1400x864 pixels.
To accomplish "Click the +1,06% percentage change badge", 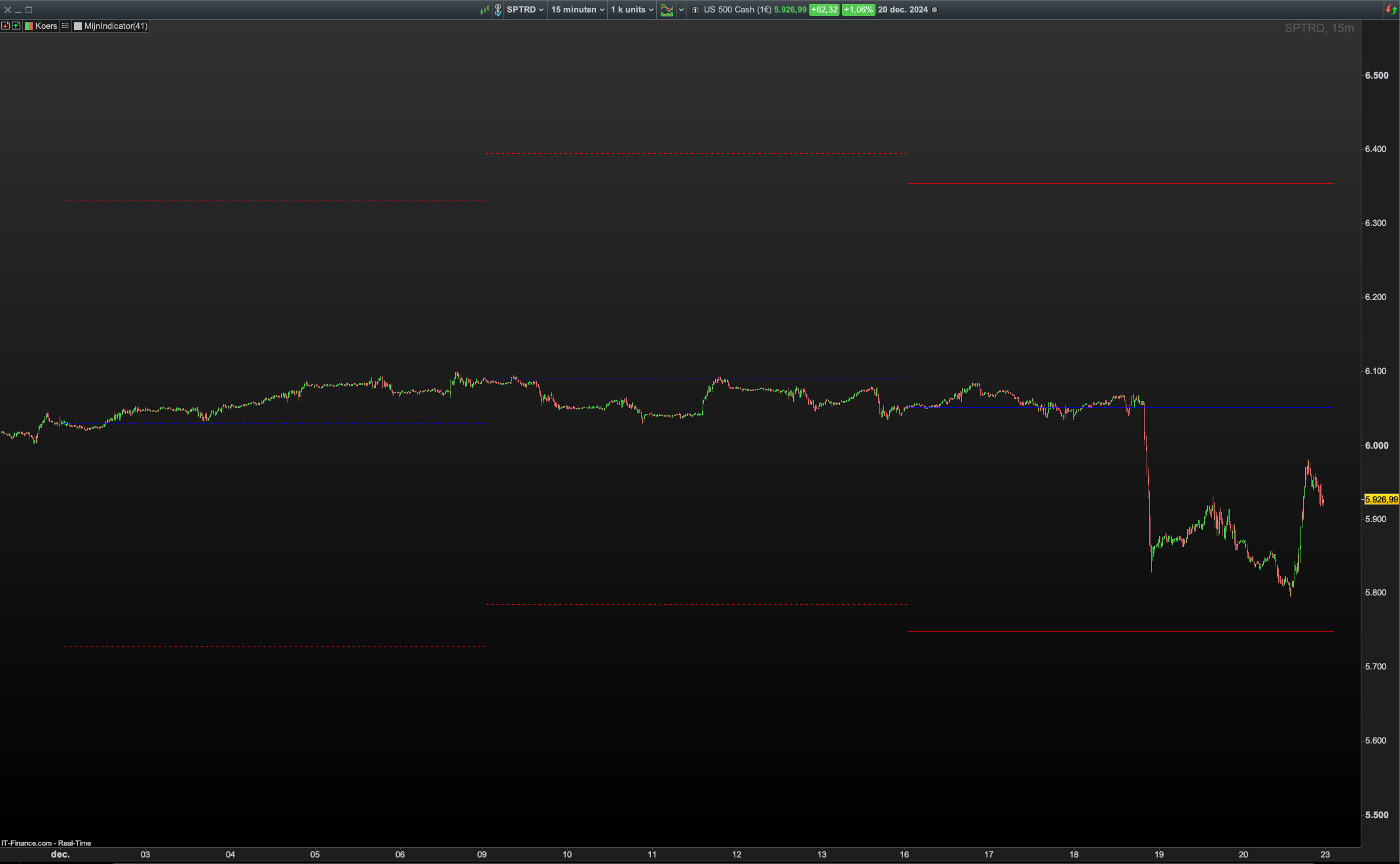I will 858,10.
